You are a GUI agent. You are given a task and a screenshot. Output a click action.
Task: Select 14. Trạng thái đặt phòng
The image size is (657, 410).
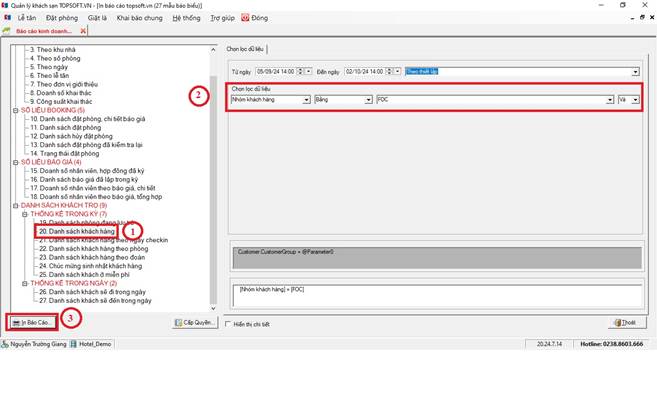(65, 154)
